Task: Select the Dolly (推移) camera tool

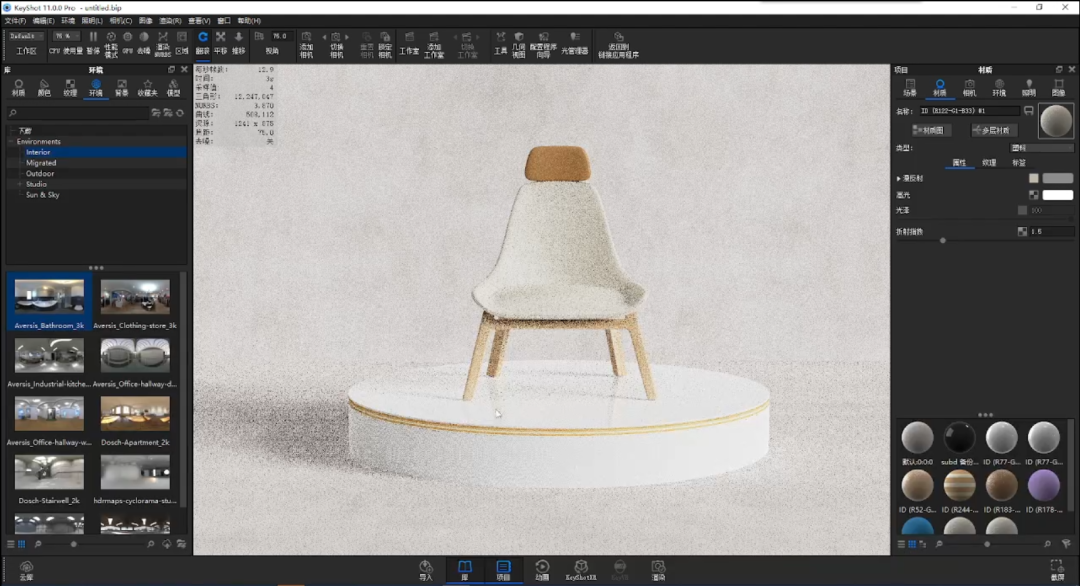Action: [238, 43]
